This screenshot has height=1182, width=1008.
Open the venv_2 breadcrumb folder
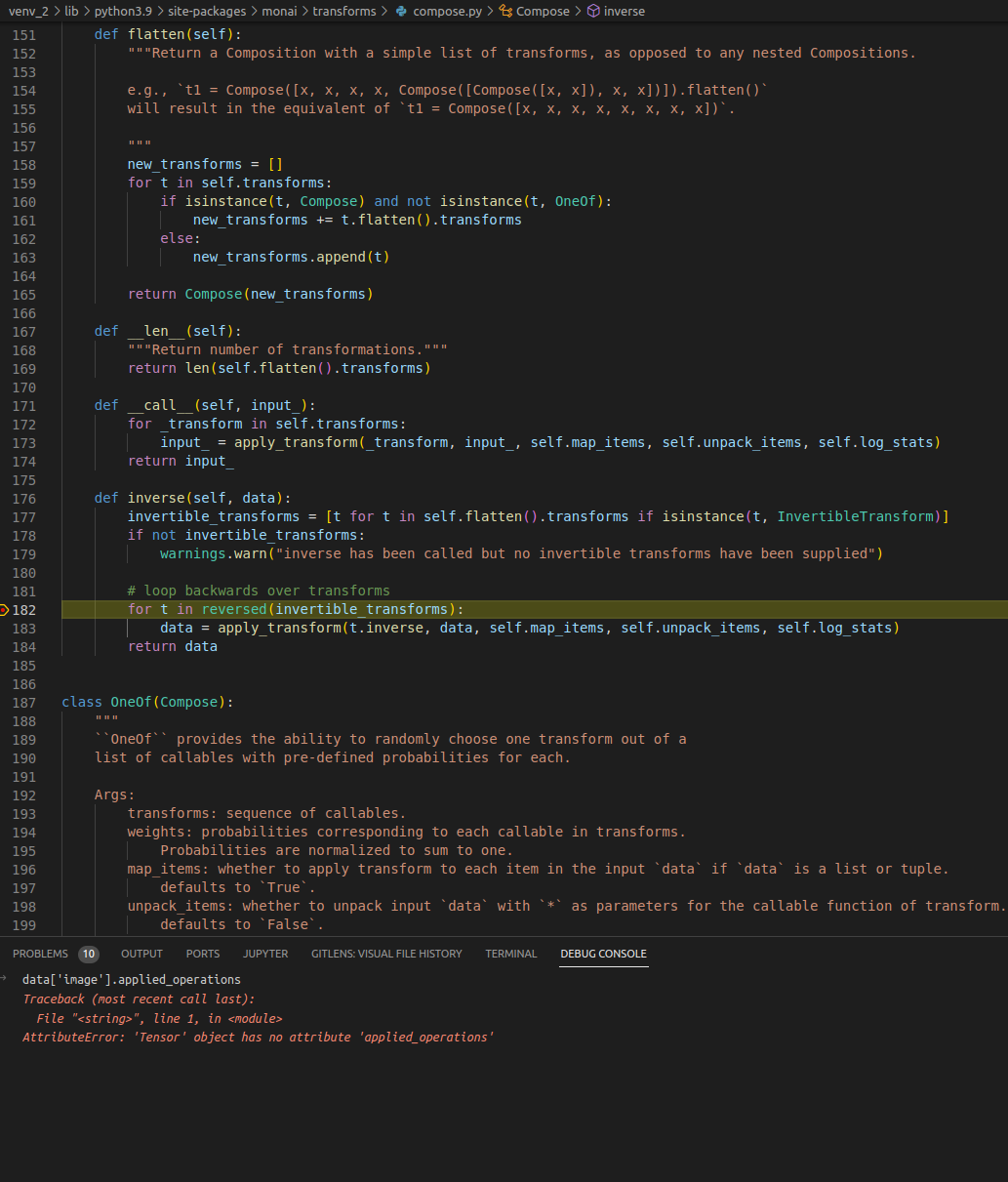coord(28,12)
